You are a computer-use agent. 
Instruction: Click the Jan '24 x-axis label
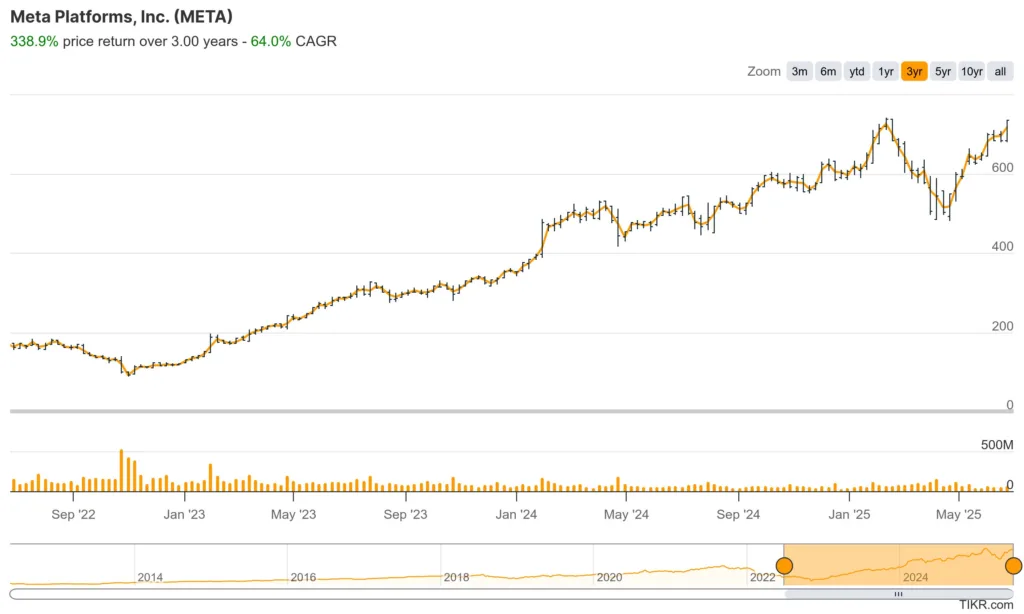[519, 515]
